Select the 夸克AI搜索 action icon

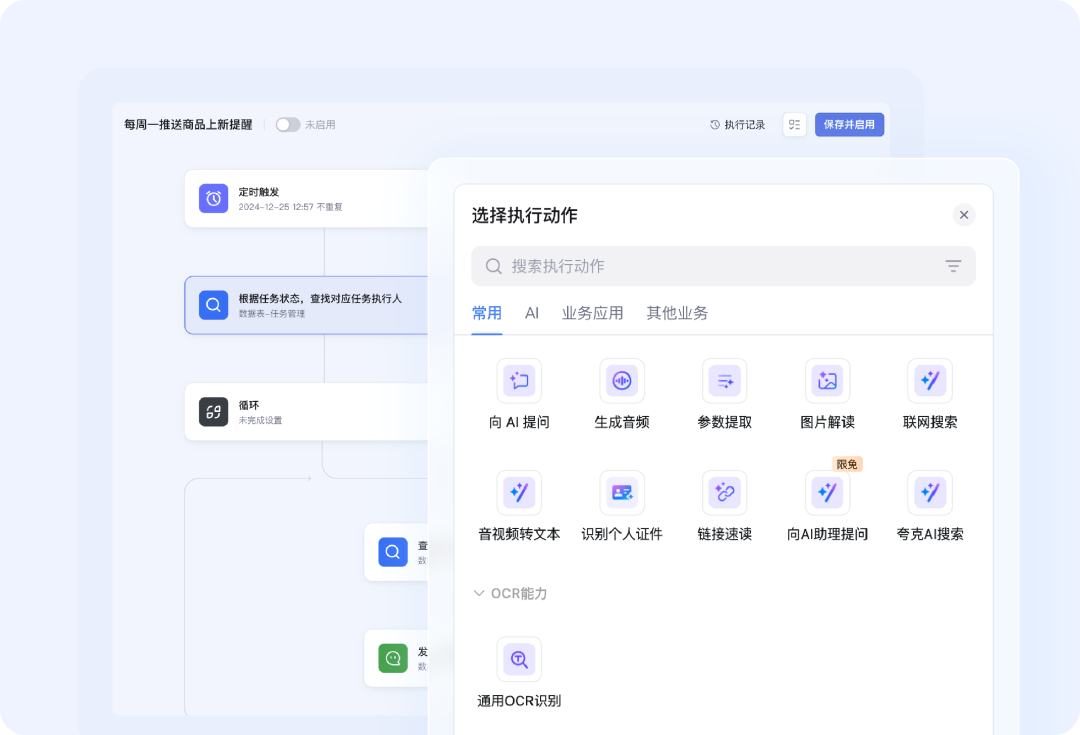point(930,492)
